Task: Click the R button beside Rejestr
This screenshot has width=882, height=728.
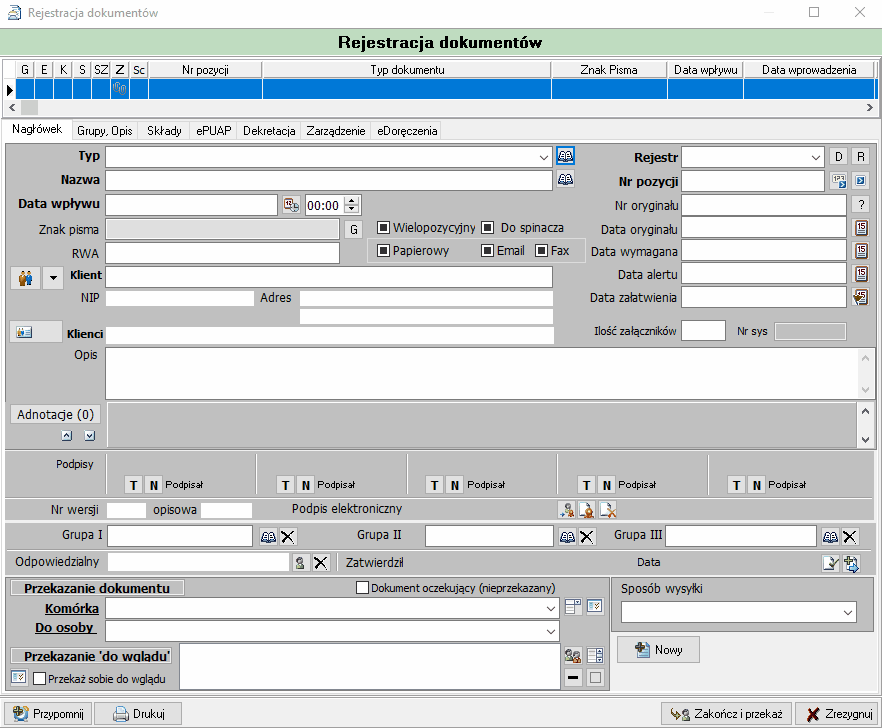Action: click(x=861, y=157)
